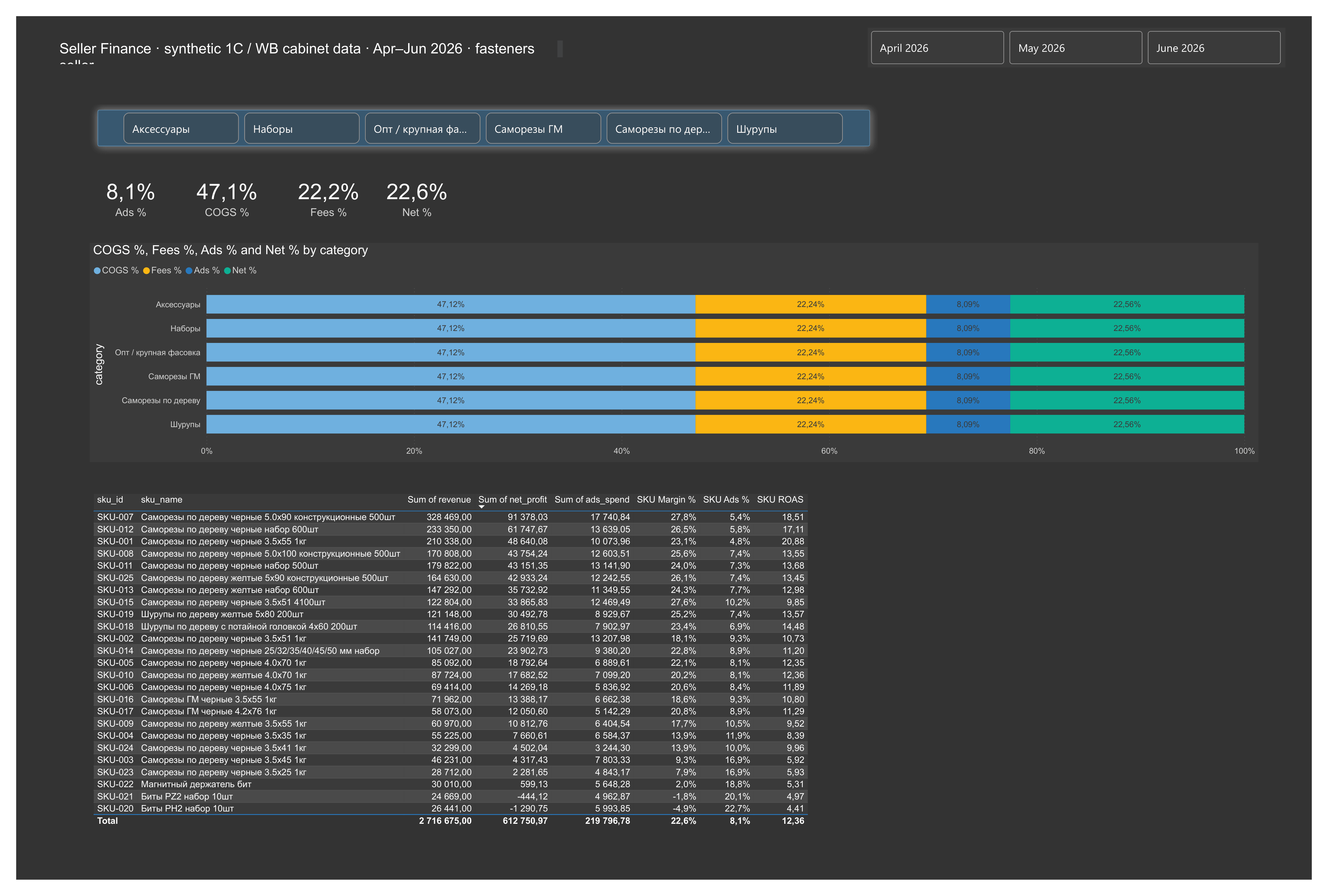
Task: Filter by Шурупы category tile
Action: tap(784, 129)
